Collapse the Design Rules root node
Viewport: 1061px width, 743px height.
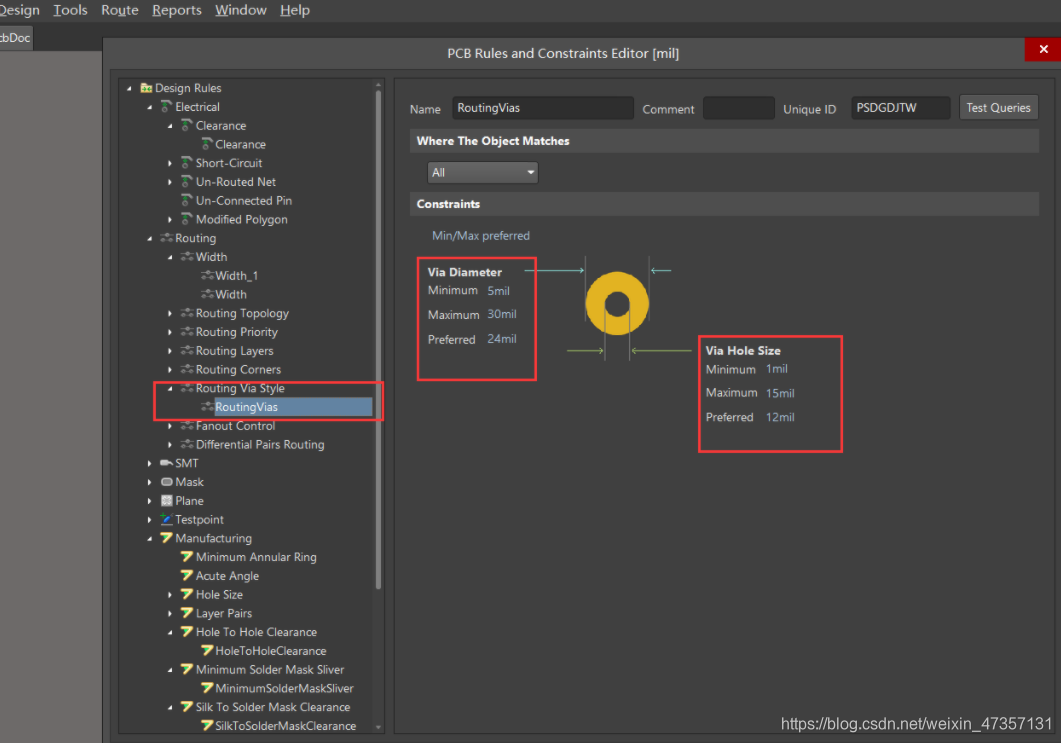[x=129, y=88]
